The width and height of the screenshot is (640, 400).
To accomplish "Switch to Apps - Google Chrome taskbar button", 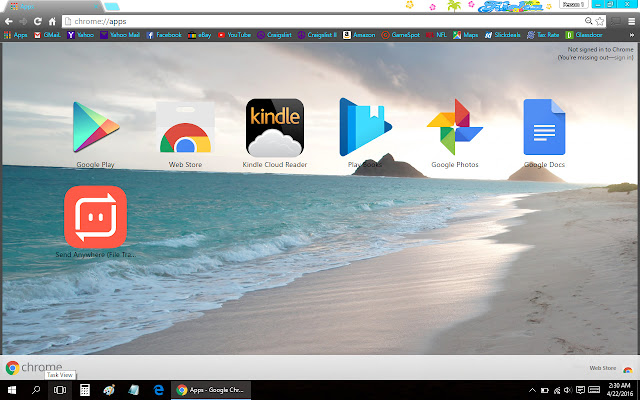I will click(x=211, y=390).
